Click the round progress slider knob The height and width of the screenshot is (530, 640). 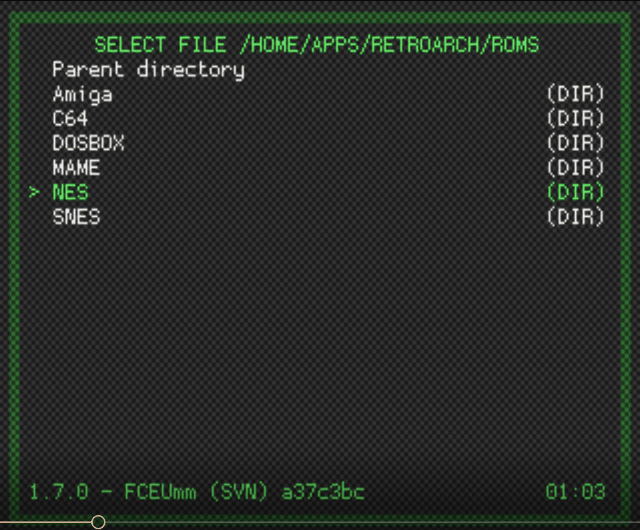pyautogui.click(x=98, y=522)
